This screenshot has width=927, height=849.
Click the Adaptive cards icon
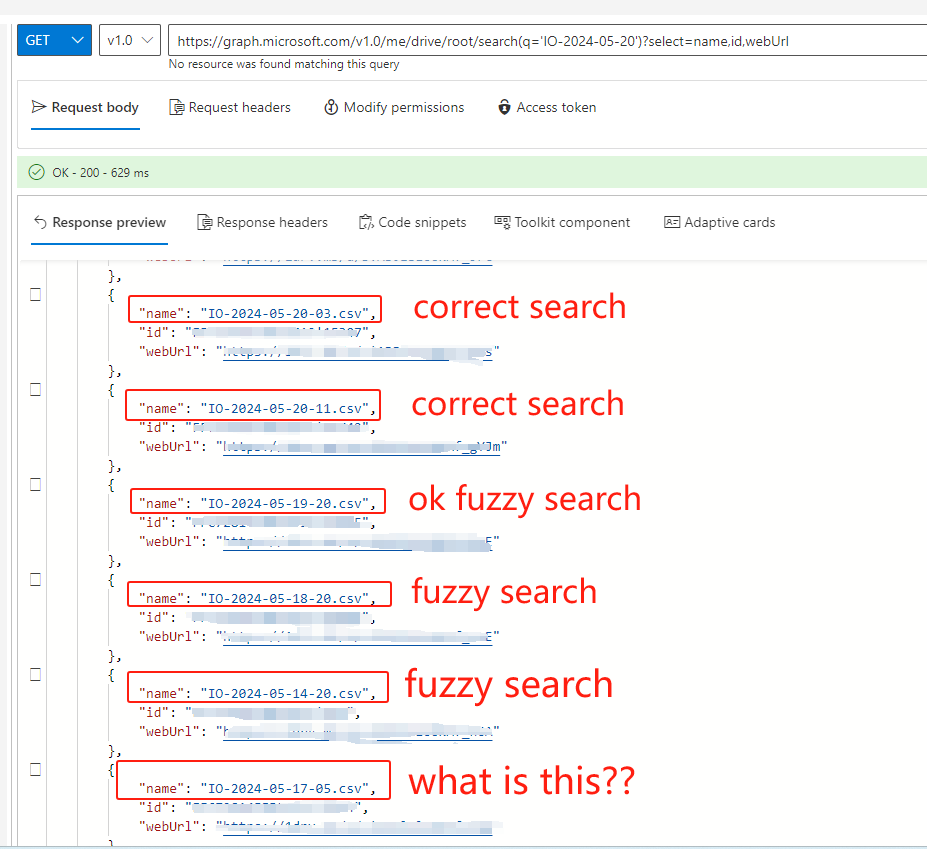(672, 222)
